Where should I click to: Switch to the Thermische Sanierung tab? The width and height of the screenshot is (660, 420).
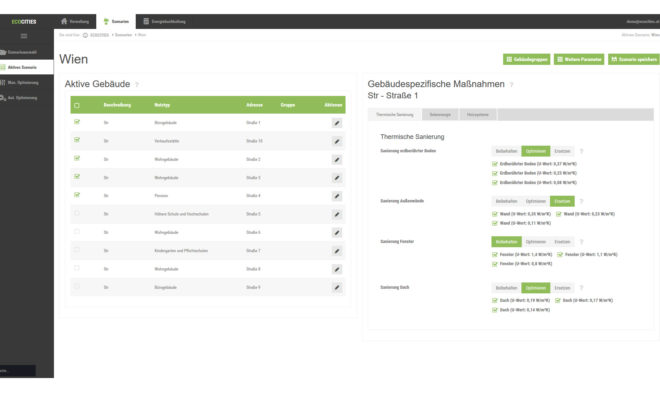click(395, 114)
